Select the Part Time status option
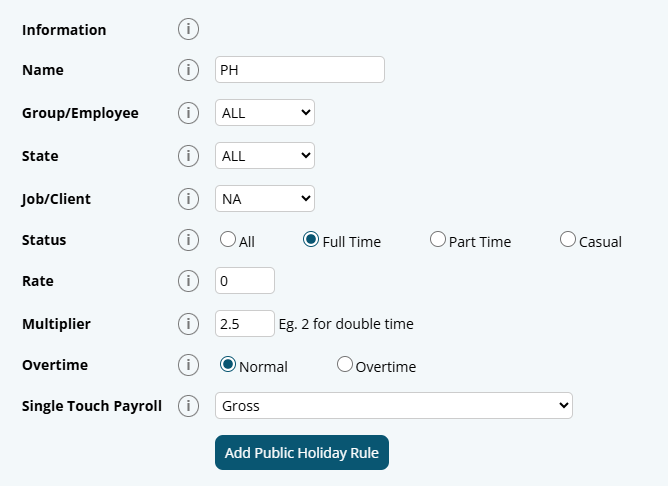This screenshot has width=668, height=486. point(437,240)
